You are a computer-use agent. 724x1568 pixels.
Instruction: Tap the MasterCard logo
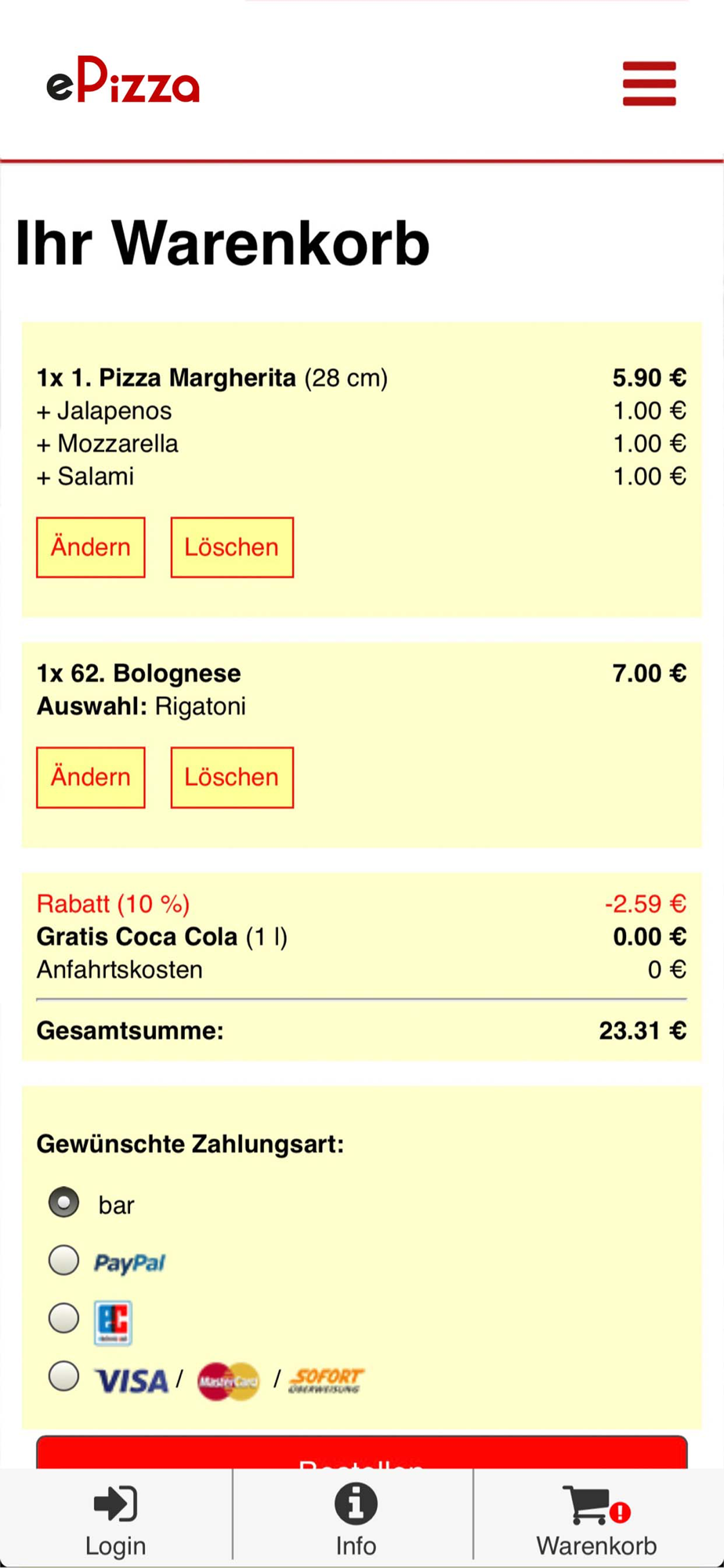(x=228, y=1381)
